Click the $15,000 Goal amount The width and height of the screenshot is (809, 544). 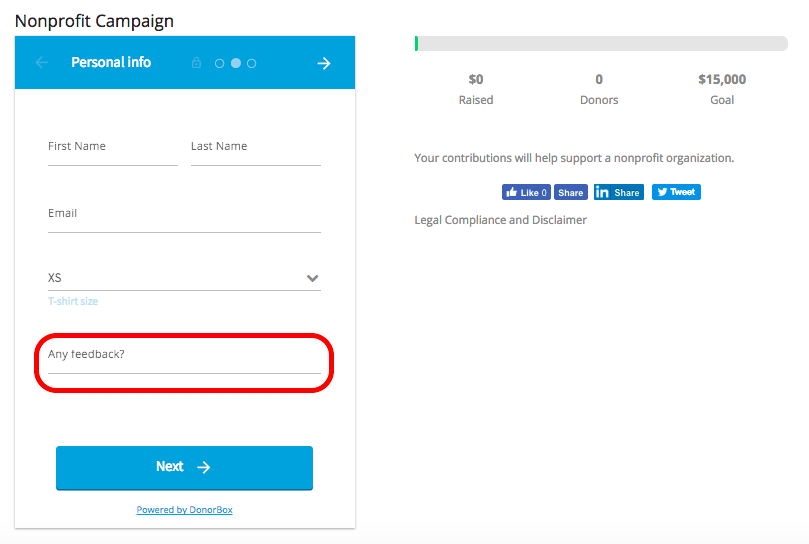tap(722, 80)
